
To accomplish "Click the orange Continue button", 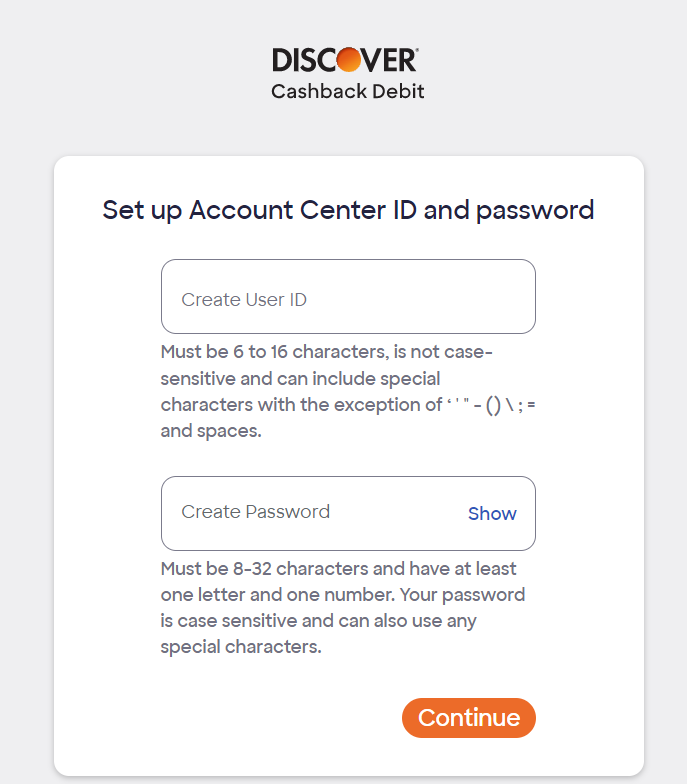I will [468, 718].
